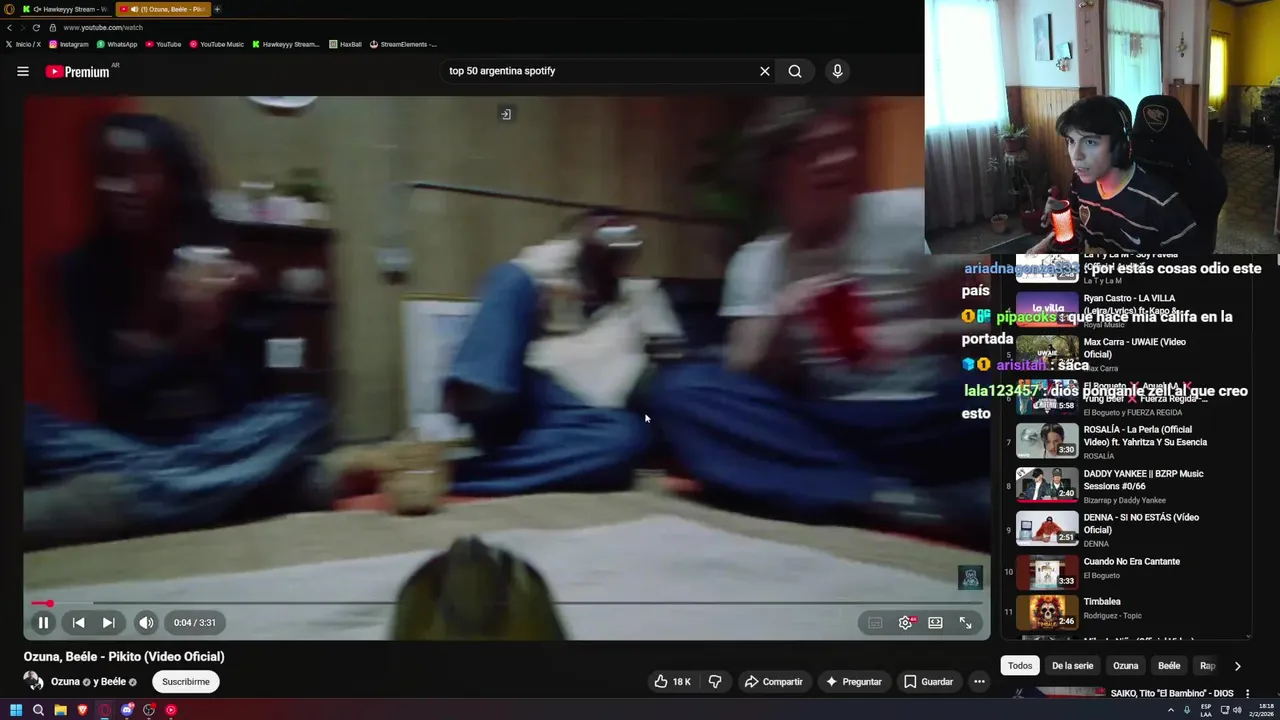Play DADDY YANKEE BZRP Music Sessions #0/66
The image size is (1280, 720).
[x=1125, y=485]
